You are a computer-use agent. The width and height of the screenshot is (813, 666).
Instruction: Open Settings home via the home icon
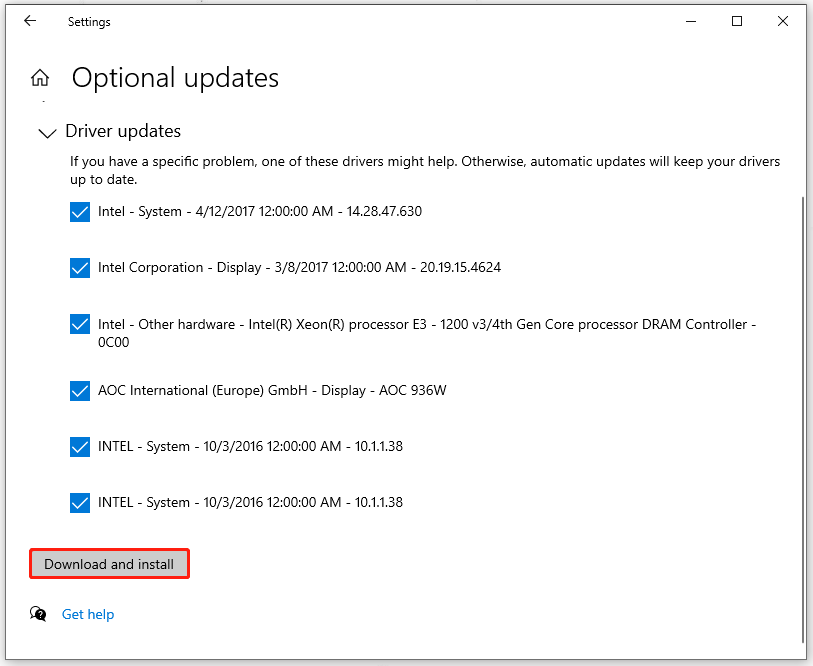(x=39, y=77)
